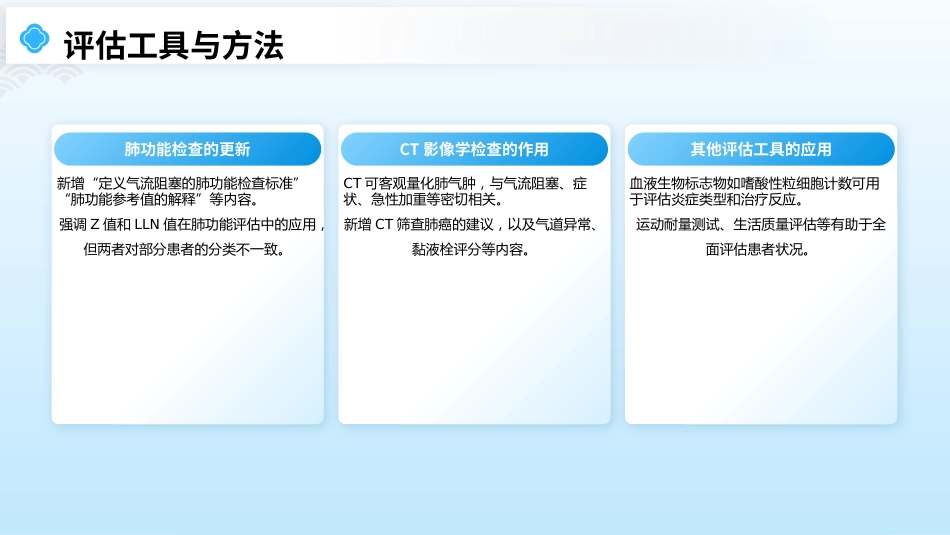Select the line 于评估炎症类型和治疗反应
The width and height of the screenshot is (950, 535).
pyautogui.click(x=717, y=199)
